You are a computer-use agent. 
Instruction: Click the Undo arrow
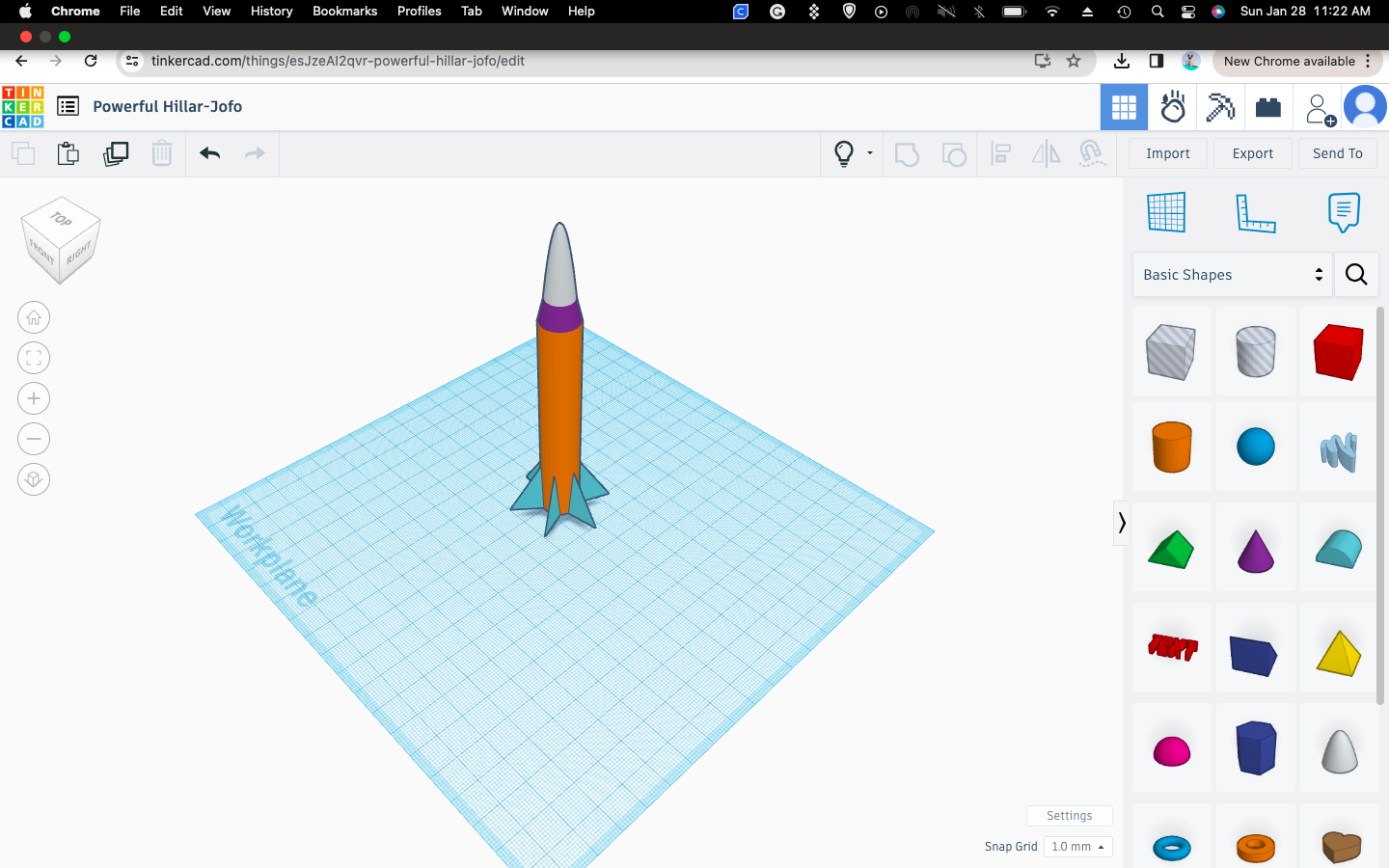pos(210,153)
